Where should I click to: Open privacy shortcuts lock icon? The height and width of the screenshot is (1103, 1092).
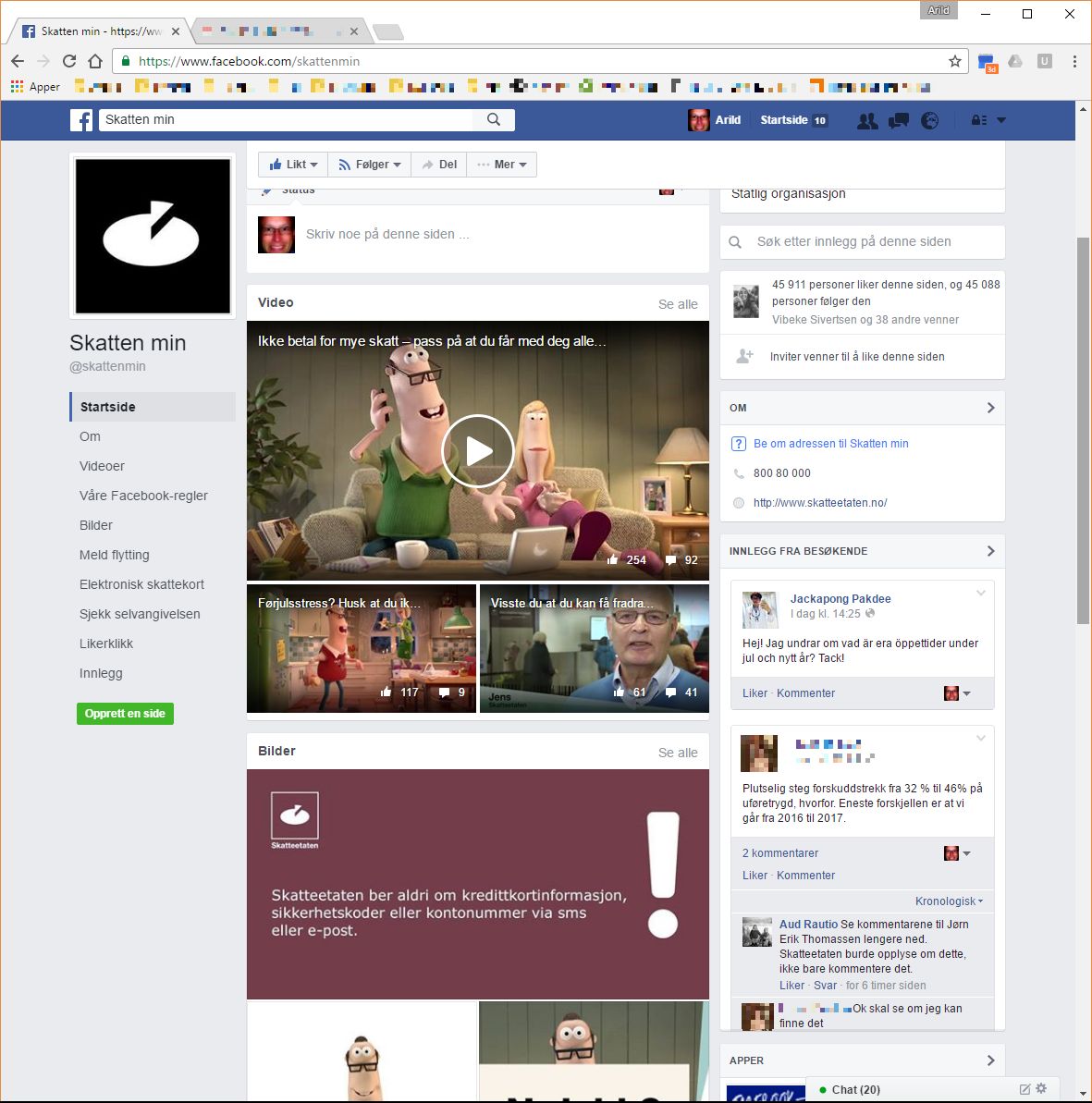click(x=978, y=120)
